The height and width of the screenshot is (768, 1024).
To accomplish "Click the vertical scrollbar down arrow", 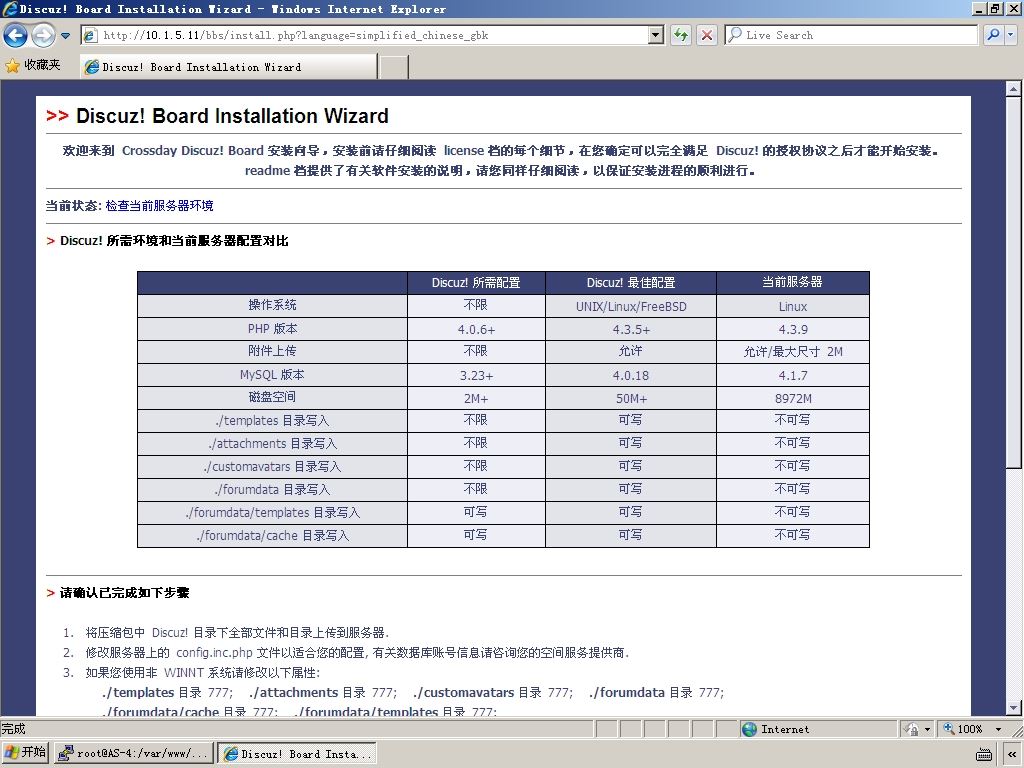I will (x=1013, y=707).
